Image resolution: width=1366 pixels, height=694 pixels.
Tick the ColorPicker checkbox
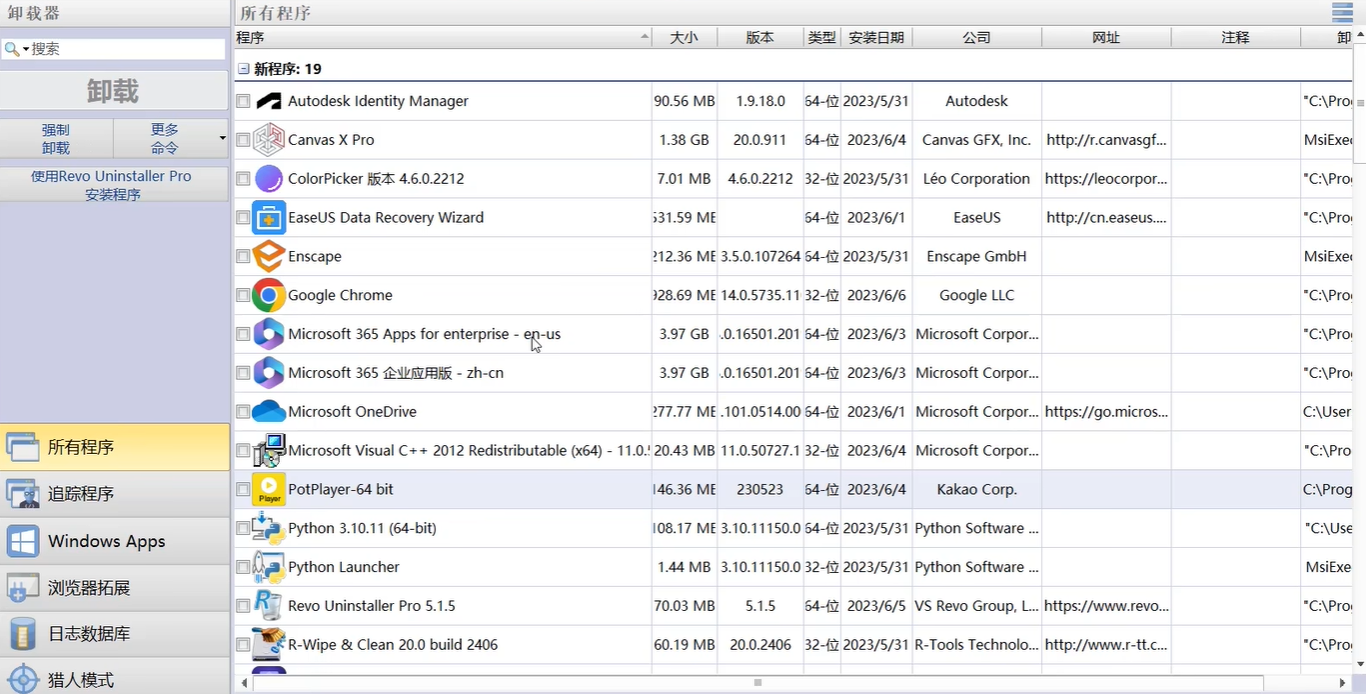pyautogui.click(x=243, y=179)
